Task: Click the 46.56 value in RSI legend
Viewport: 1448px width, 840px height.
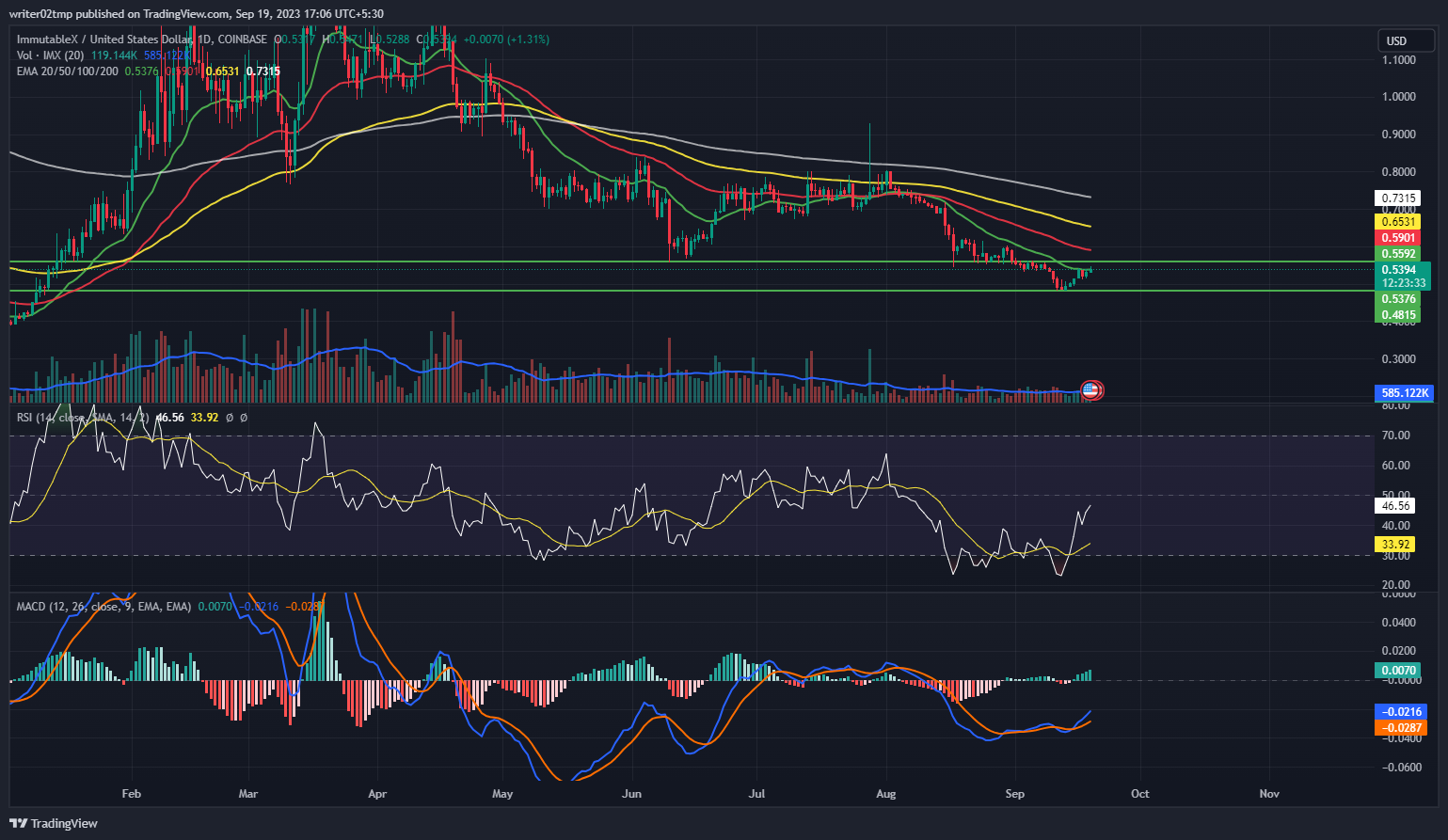Action: click(x=169, y=417)
